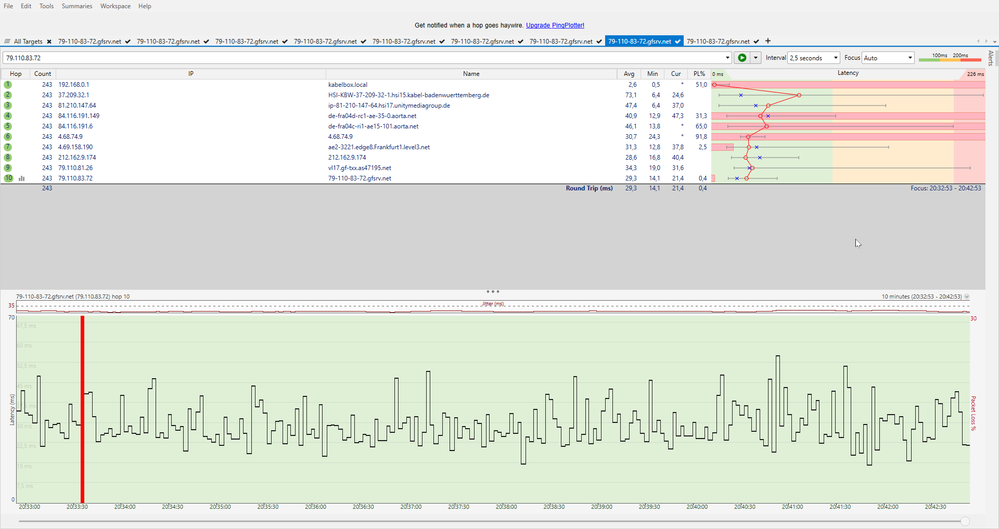The width and height of the screenshot is (999, 529).
Task: Close the All Targets tab with X
Action: point(49,41)
